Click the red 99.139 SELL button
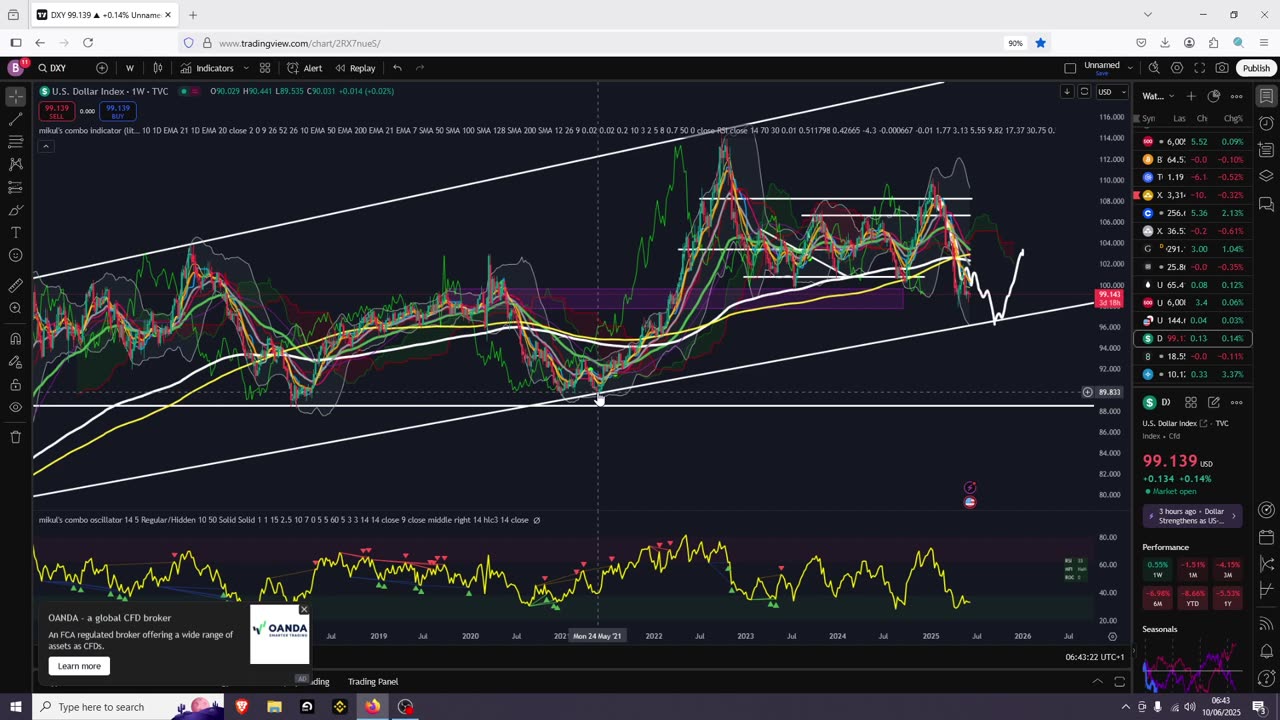Screen dimensions: 1280x720 click(57, 111)
